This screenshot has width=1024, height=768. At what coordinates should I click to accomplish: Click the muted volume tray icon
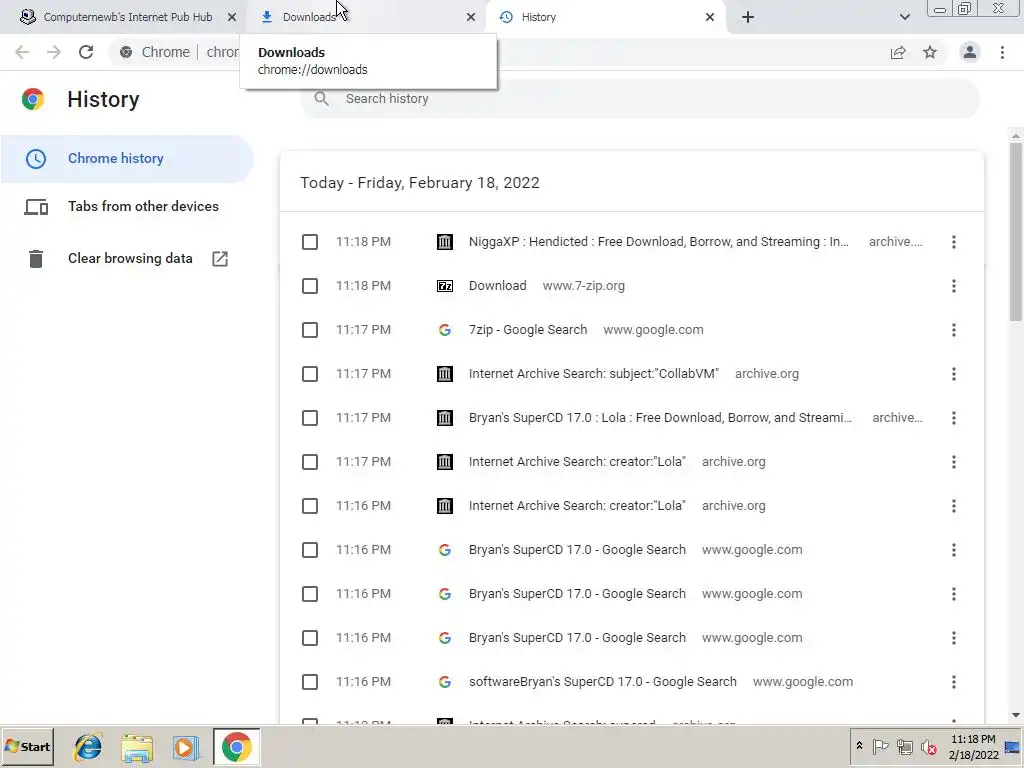click(928, 746)
